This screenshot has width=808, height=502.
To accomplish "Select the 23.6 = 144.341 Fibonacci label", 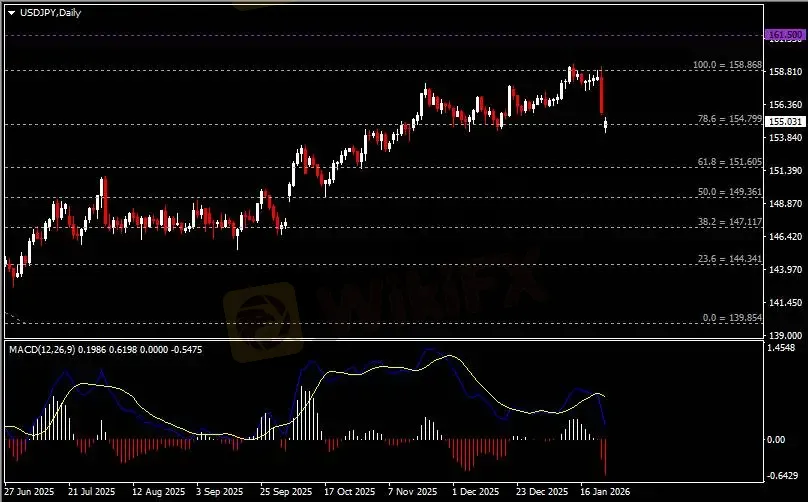I will tap(729, 259).
